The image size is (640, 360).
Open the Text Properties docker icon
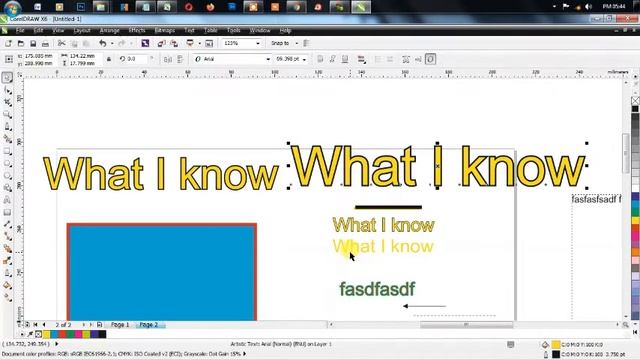click(x=406, y=60)
